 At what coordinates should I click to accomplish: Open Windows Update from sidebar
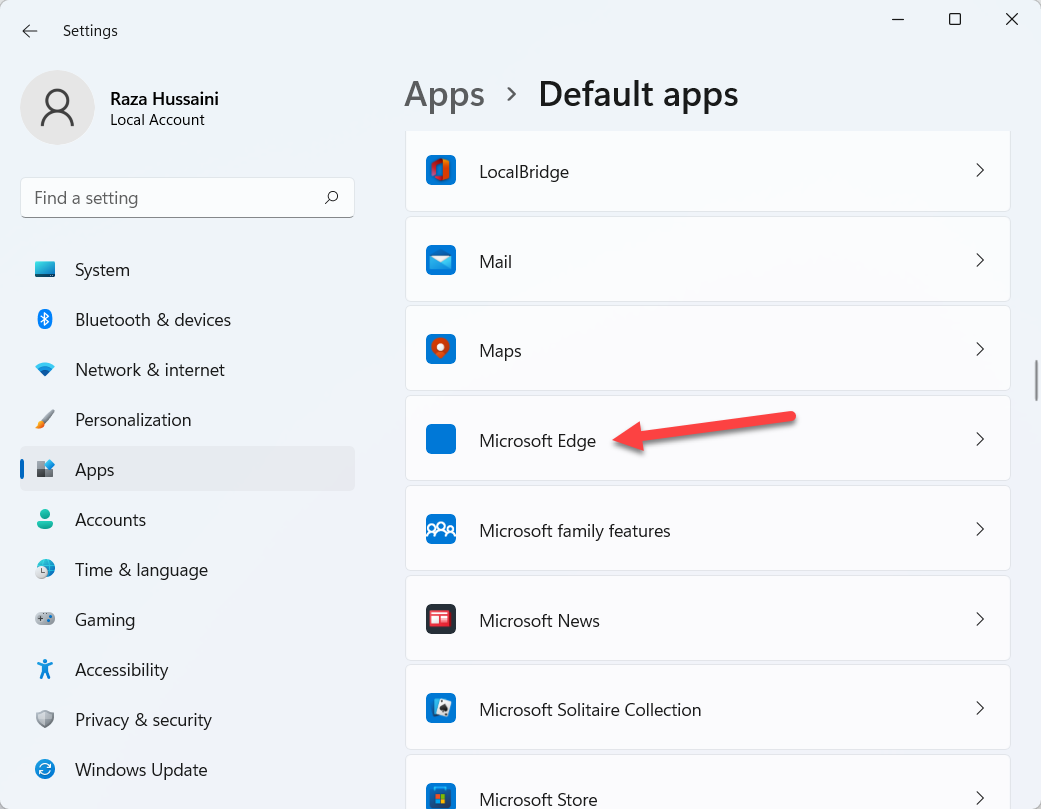tap(141, 770)
